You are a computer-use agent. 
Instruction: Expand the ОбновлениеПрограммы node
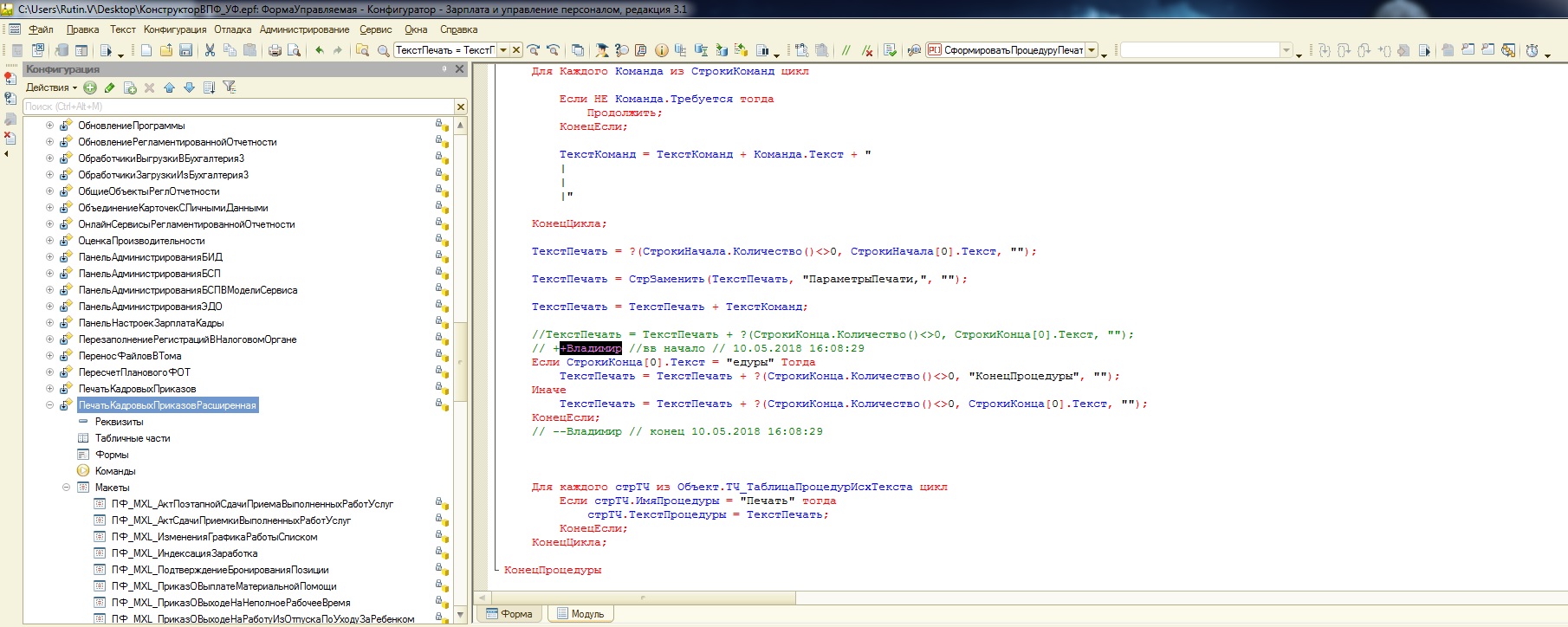49,126
